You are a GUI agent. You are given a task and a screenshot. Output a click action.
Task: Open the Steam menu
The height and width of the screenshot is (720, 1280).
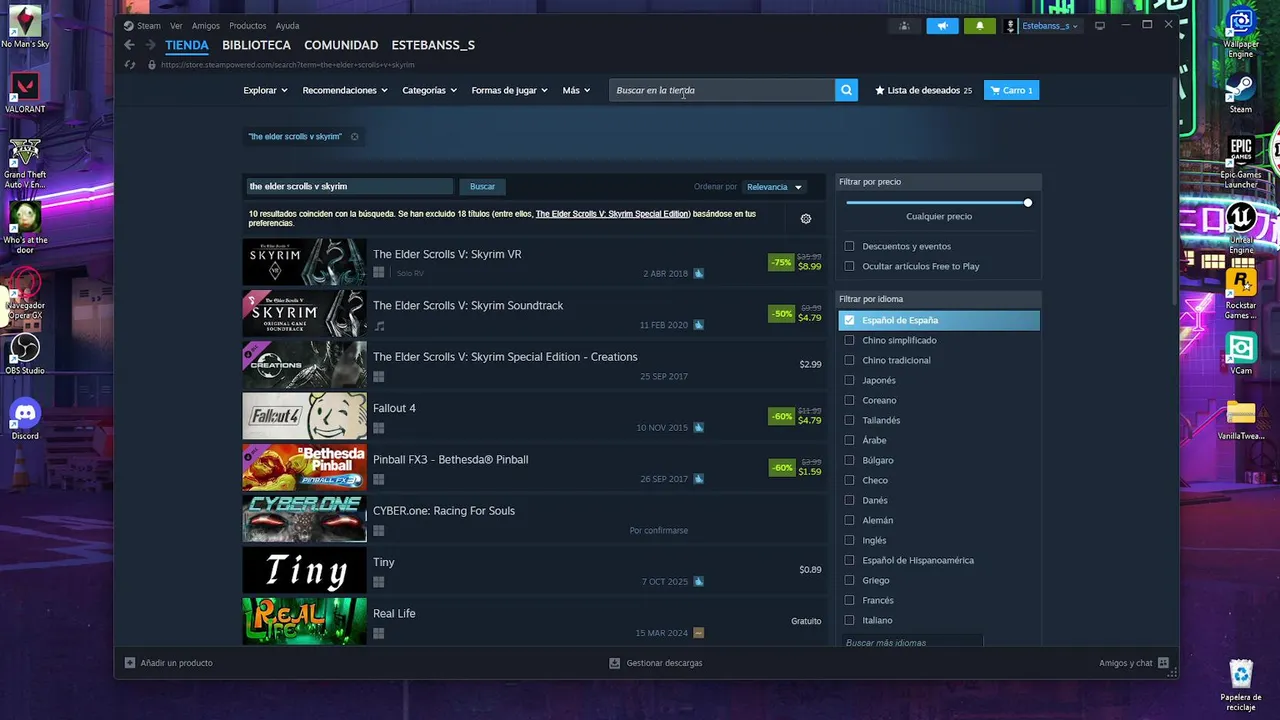[x=148, y=26]
